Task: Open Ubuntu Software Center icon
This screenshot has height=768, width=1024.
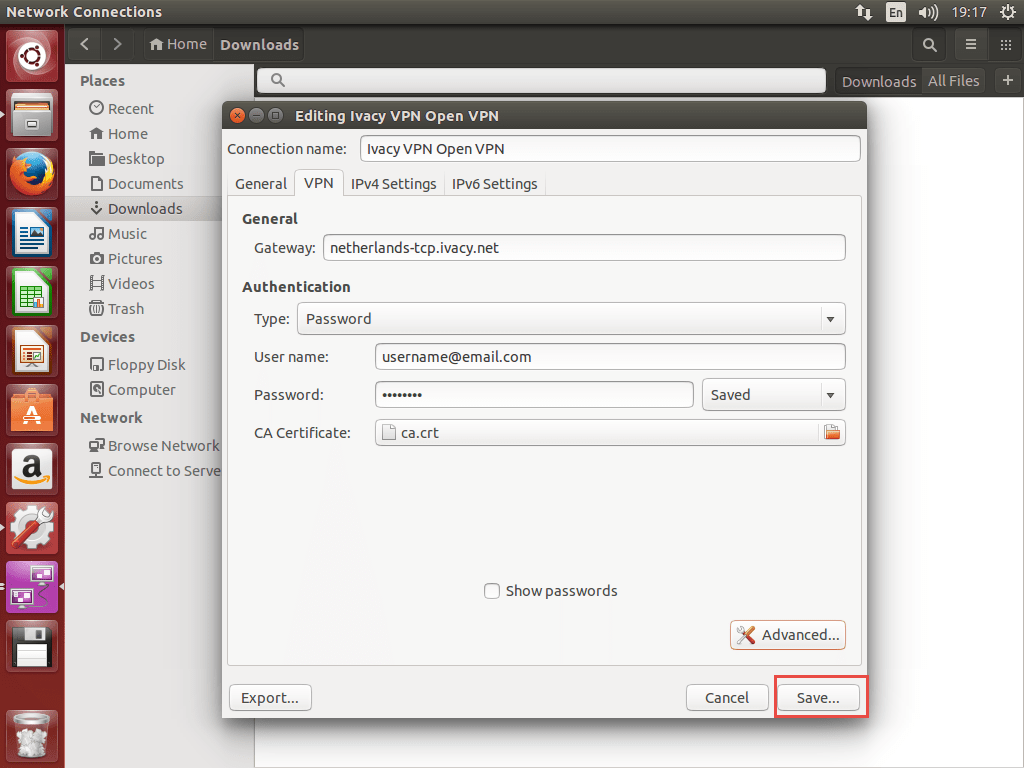Action: tap(31, 410)
